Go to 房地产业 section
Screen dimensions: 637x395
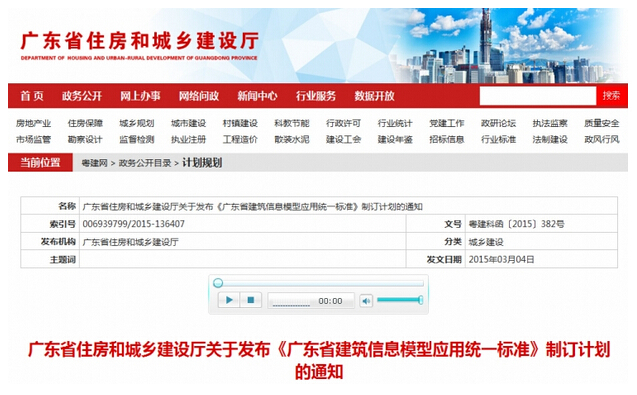point(33,123)
